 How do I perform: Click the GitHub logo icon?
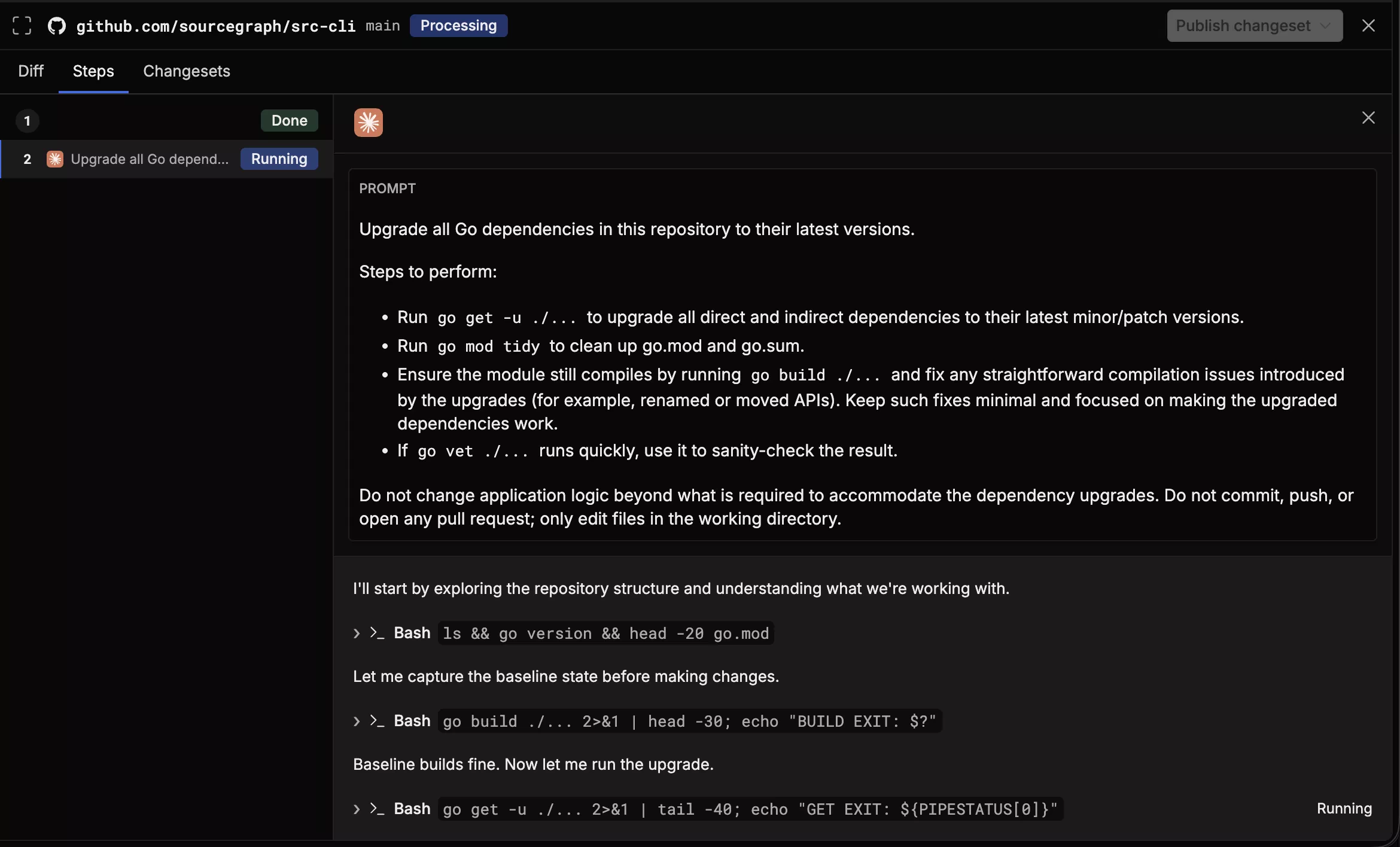point(57,26)
